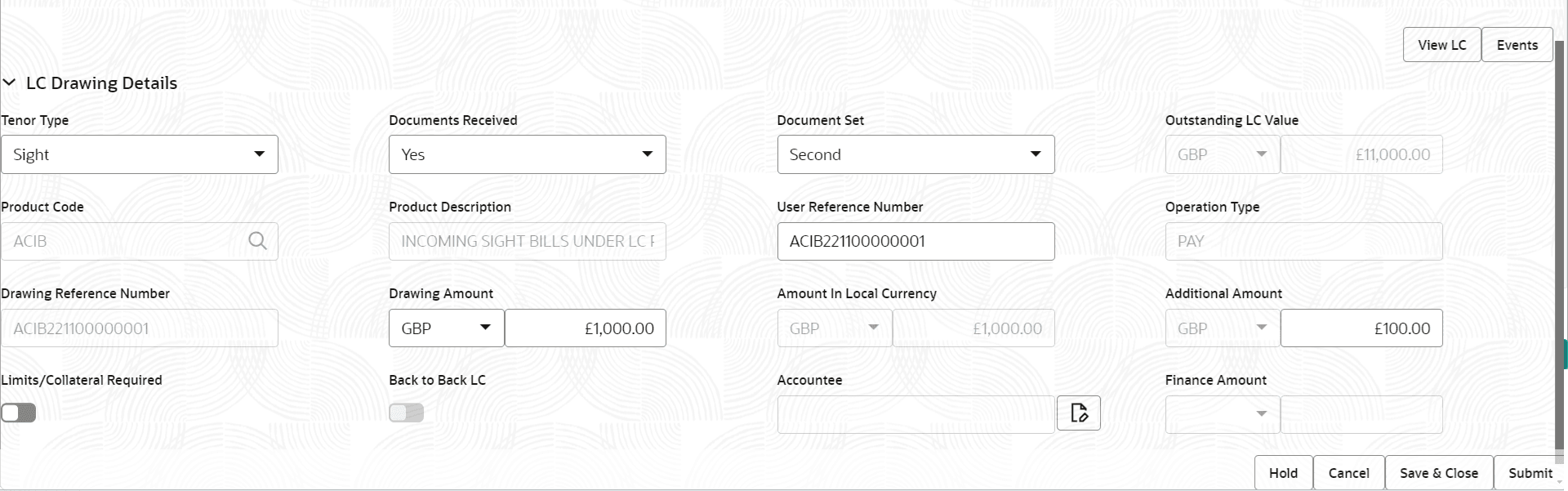The width and height of the screenshot is (1568, 491).
Task: Open the Finance Amount currency dropdown
Action: pos(1262,414)
